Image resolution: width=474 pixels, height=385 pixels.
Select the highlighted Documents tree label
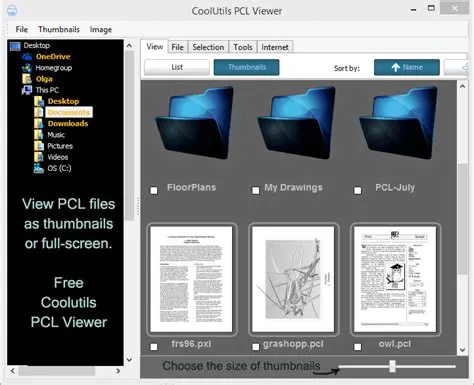click(69, 112)
